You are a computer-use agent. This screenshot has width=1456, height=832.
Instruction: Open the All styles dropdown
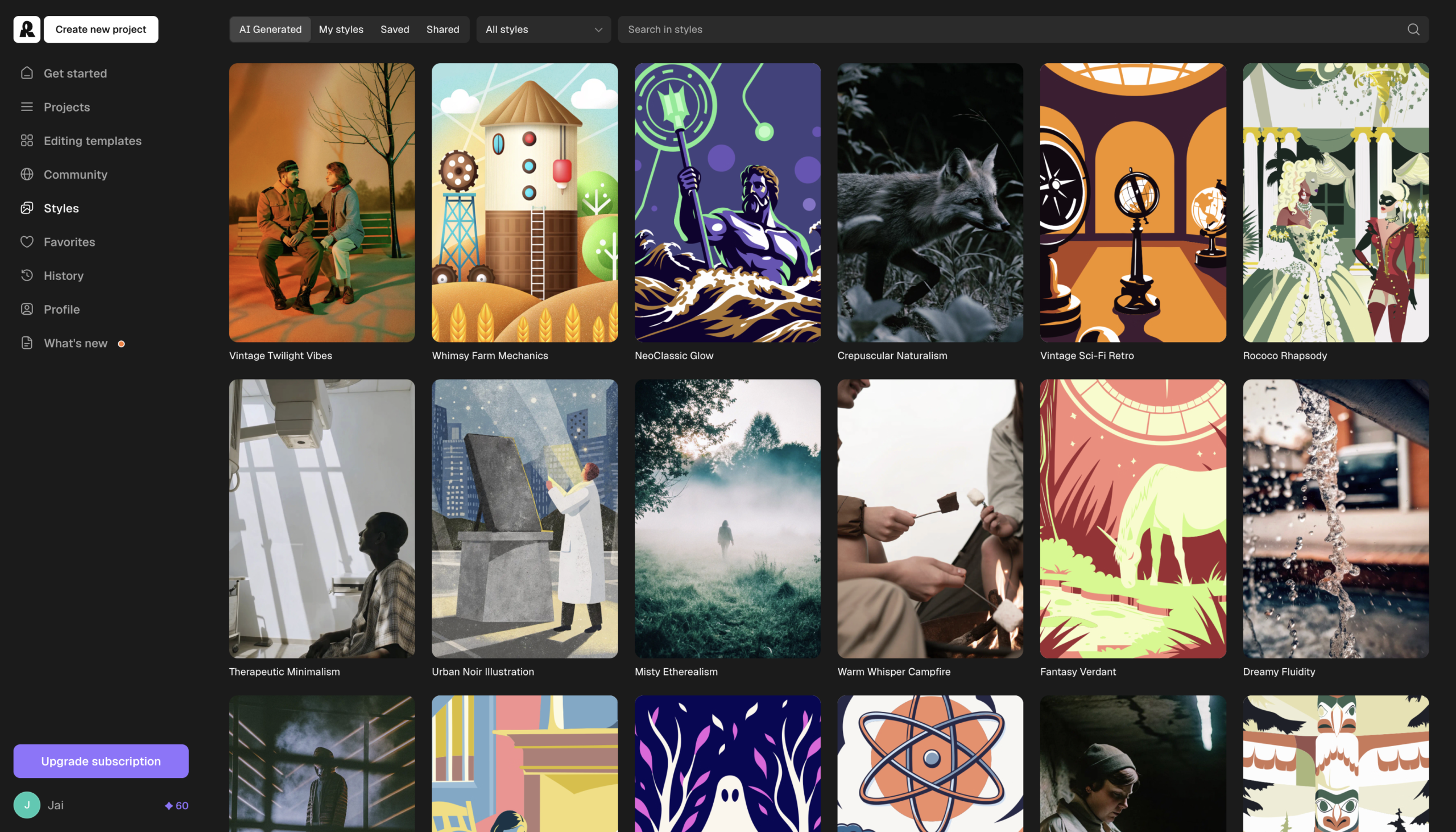544,29
